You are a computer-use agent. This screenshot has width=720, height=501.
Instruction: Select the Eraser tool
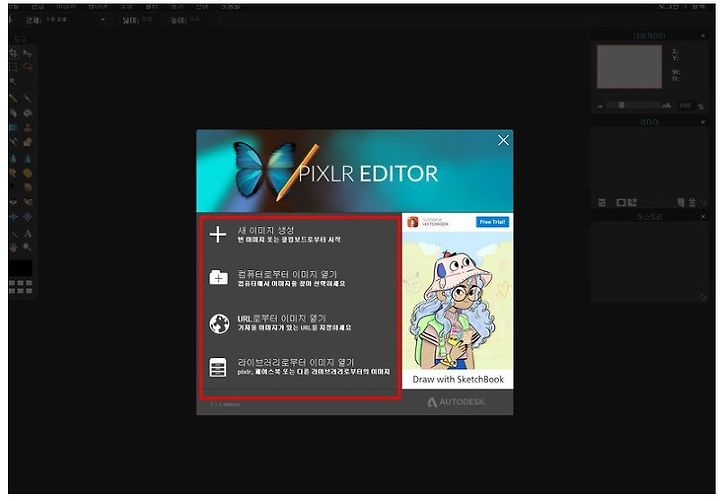point(14,113)
